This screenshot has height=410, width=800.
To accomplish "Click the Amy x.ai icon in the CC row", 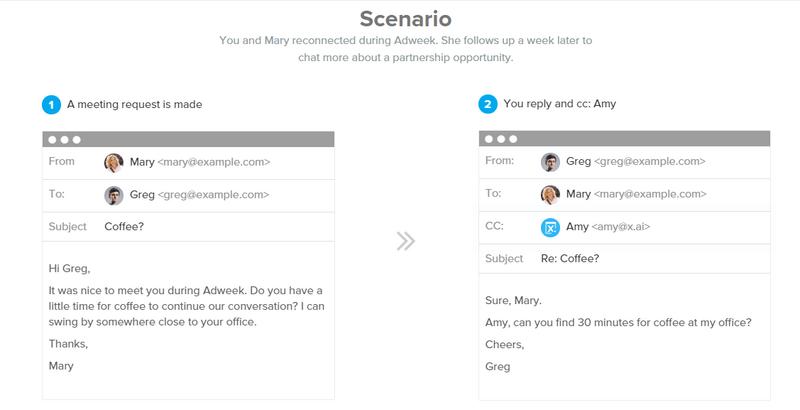I will (550, 228).
